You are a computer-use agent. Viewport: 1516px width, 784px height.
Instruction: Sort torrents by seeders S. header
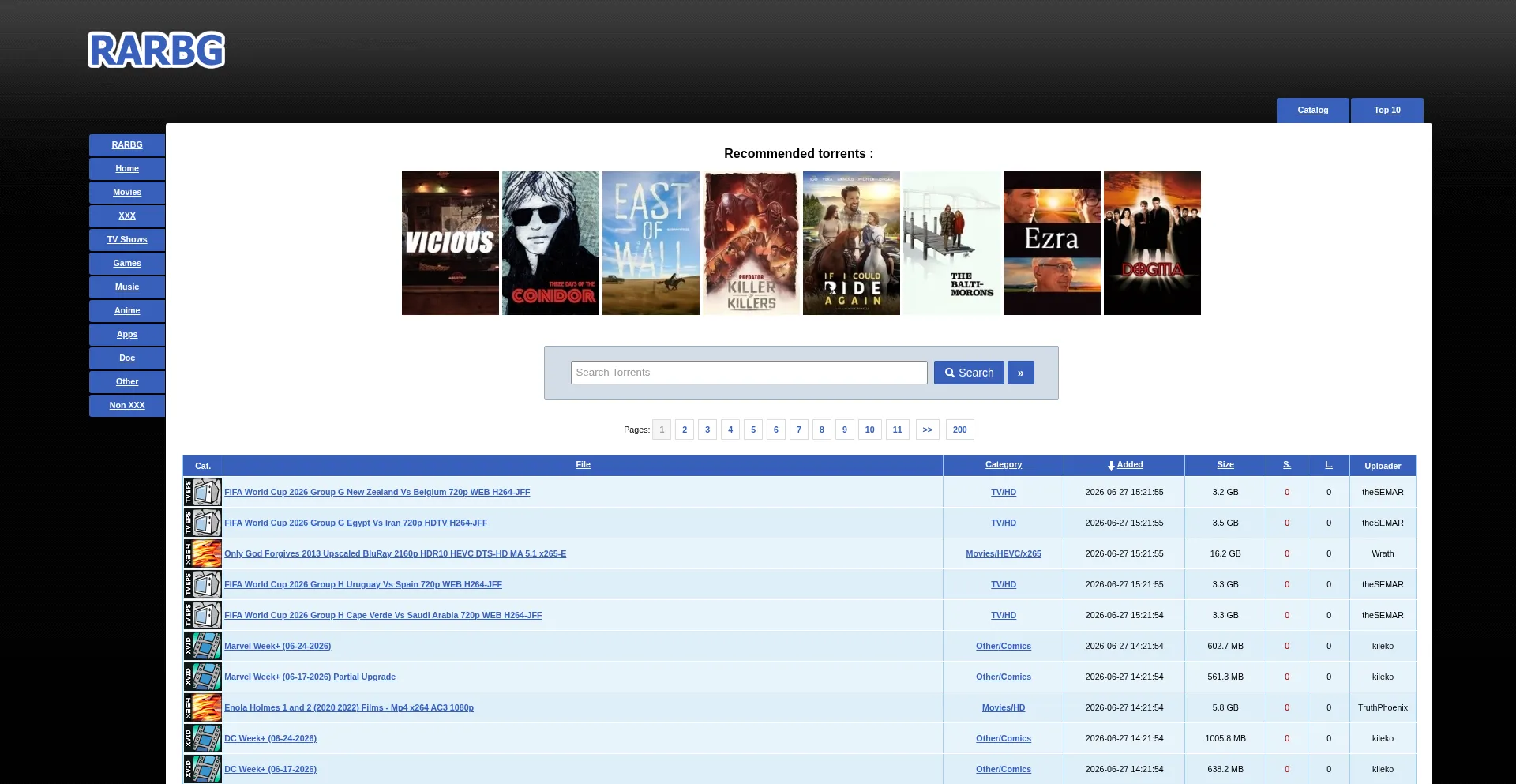pyautogui.click(x=1287, y=465)
